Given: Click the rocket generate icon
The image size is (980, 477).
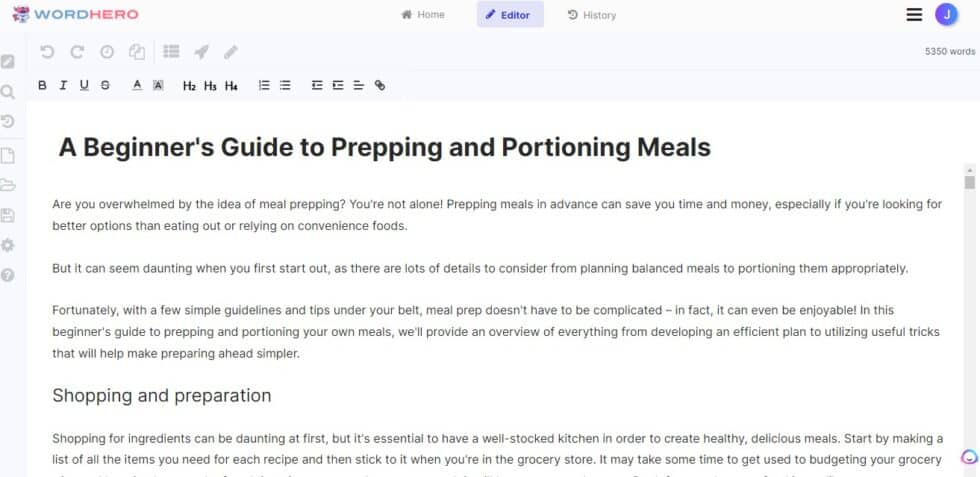Looking at the screenshot, I should click(201, 52).
